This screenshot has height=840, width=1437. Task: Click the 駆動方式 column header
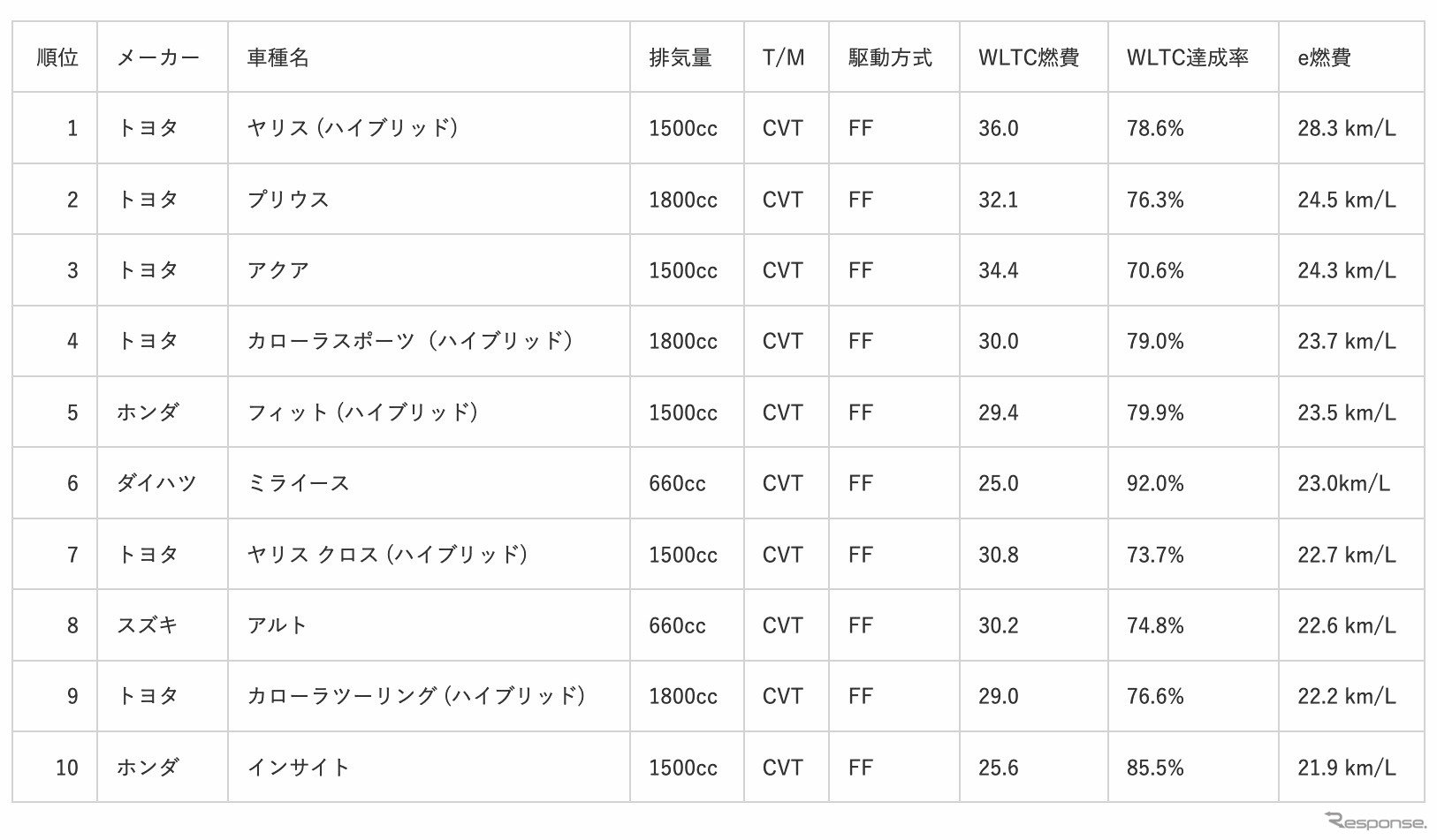pos(890,58)
